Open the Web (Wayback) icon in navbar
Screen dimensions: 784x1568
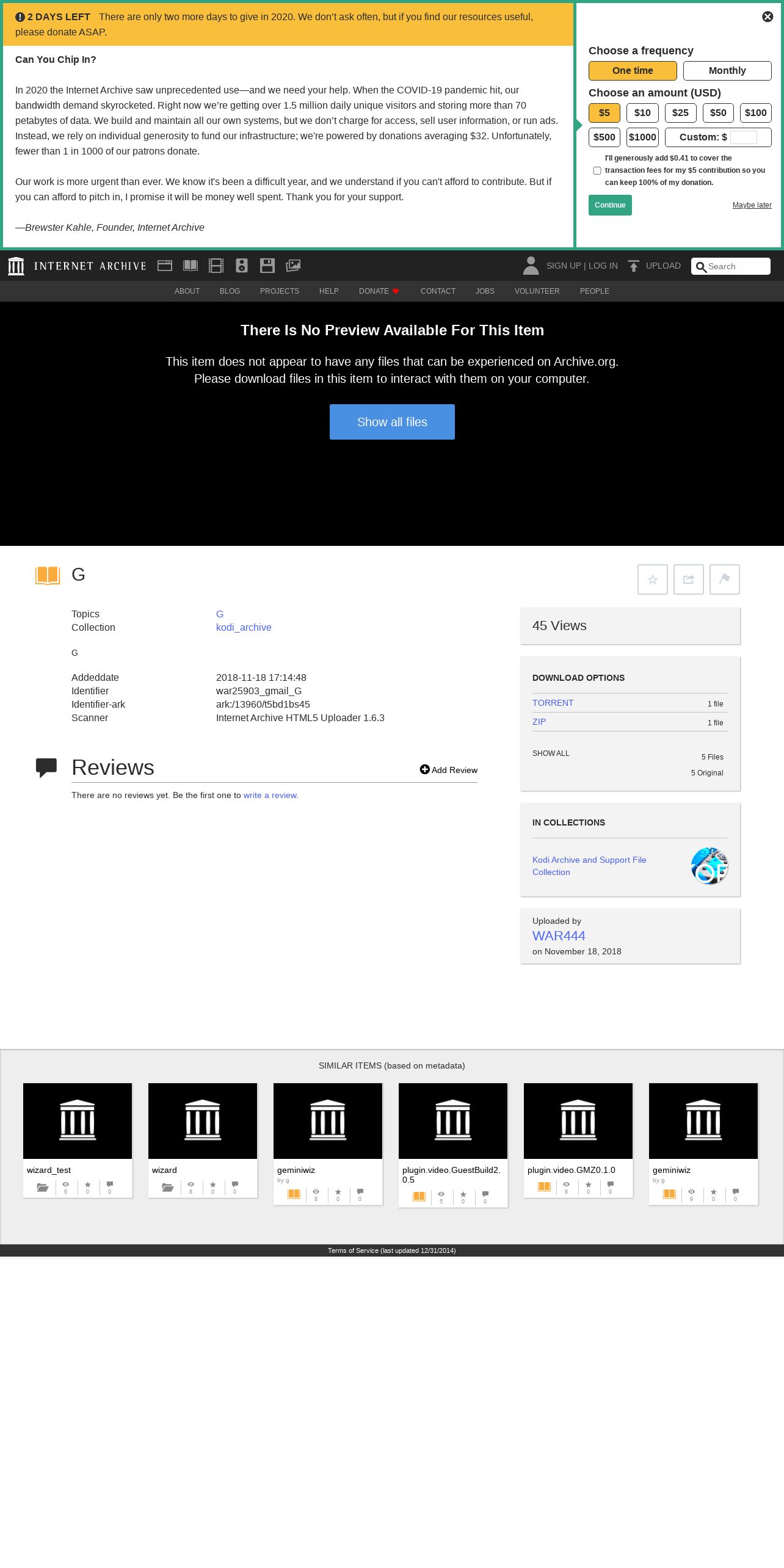tap(165, 266)
